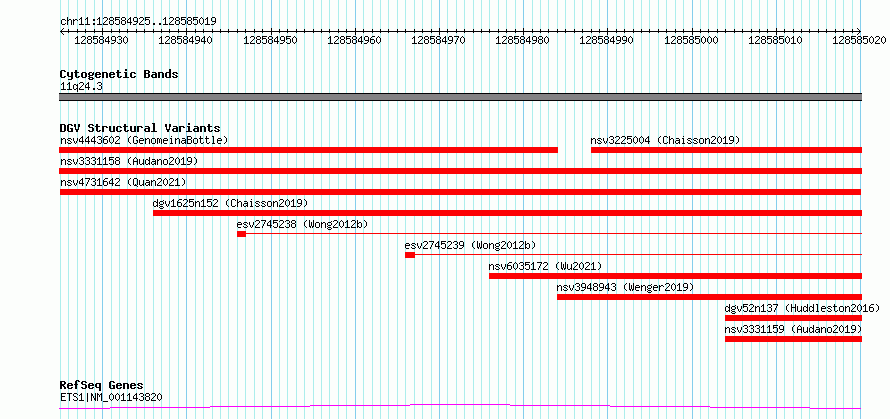
Task: Click the left arrowhead of the ruler
Action: click(62, 31)
